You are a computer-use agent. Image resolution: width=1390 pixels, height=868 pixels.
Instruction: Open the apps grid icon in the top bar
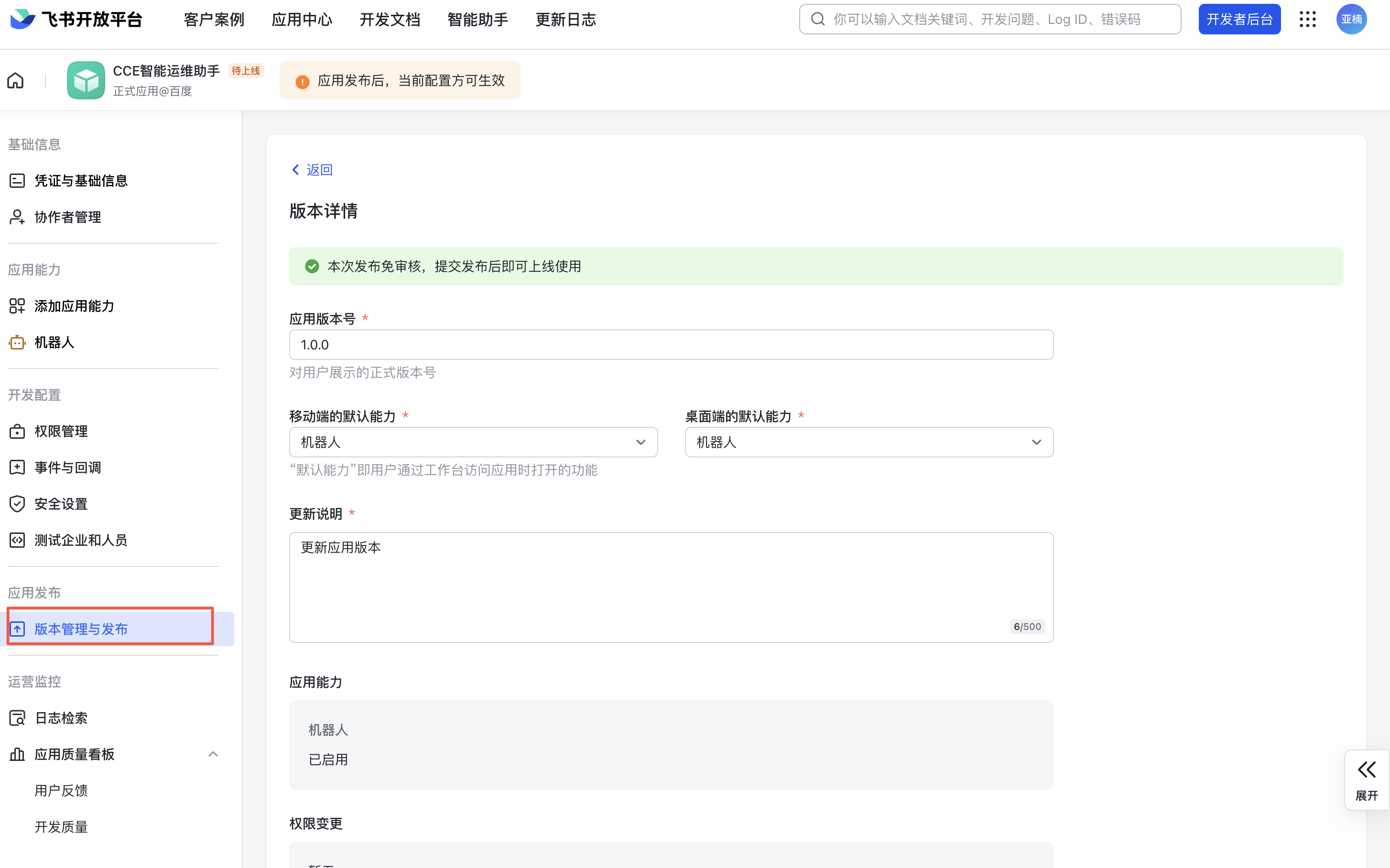point(1307,20)
